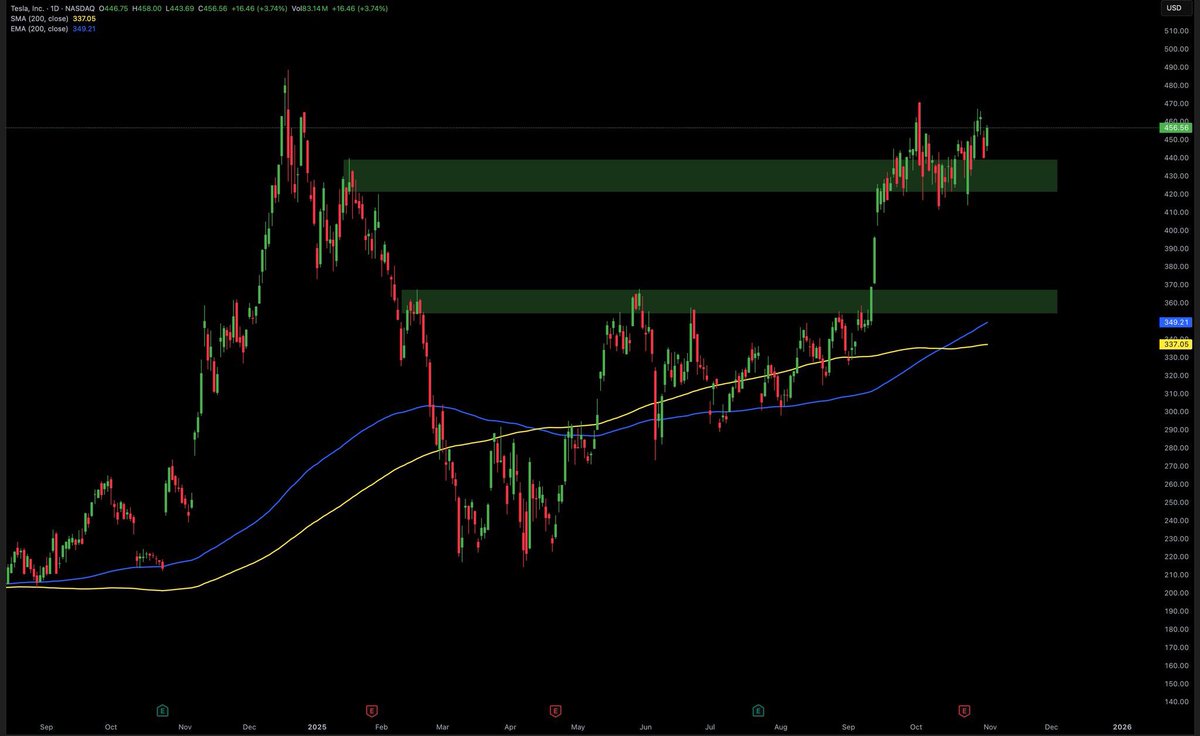1200x736 pixels.
Task: Click the green earnings marker below November
Action: (163, 709)
